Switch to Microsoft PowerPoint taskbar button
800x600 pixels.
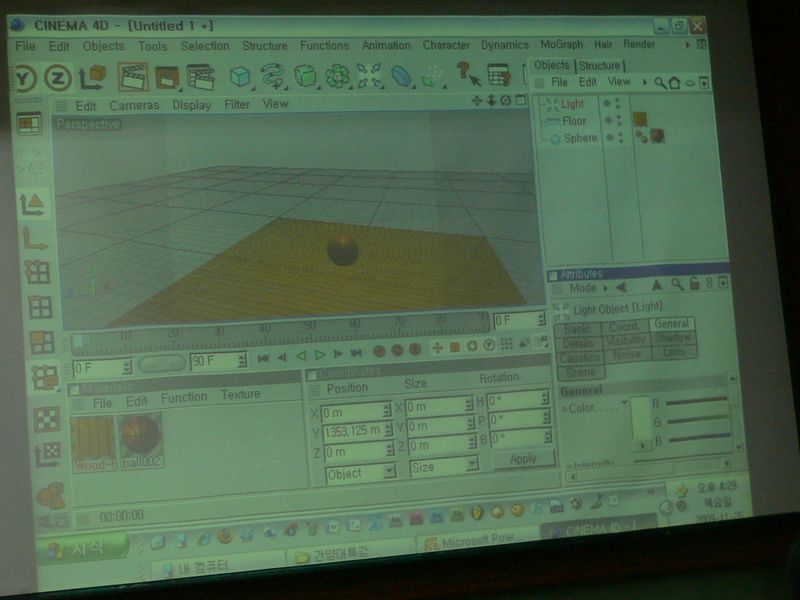click(478, 540)
